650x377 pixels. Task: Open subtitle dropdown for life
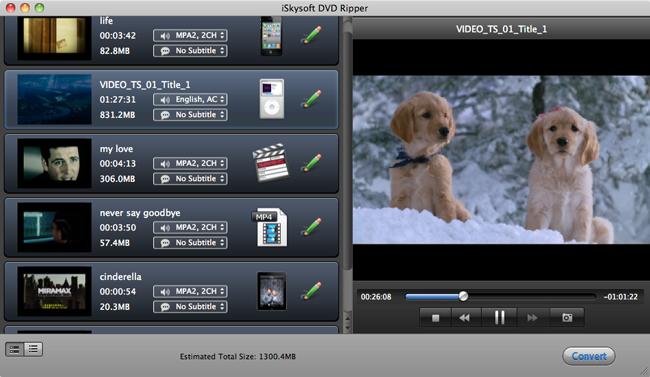(x=190, y=51)
